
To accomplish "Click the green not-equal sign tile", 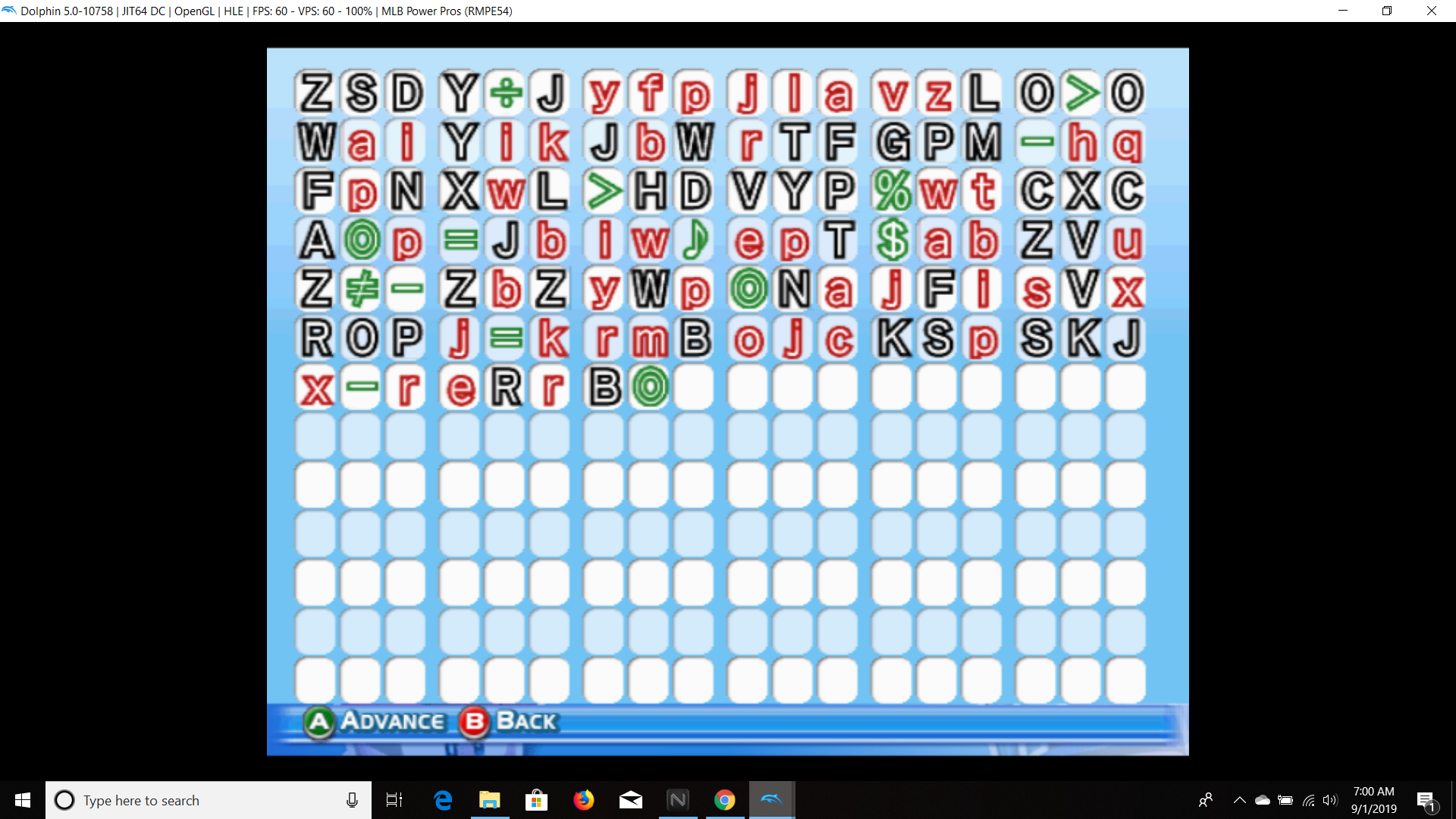I will [362, 290].
